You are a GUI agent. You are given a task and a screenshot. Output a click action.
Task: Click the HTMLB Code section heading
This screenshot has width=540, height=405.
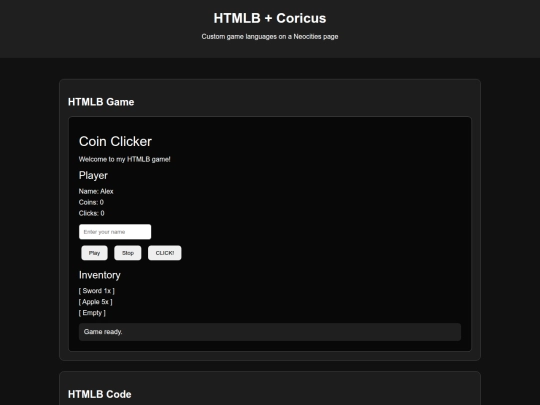point(100,394)
